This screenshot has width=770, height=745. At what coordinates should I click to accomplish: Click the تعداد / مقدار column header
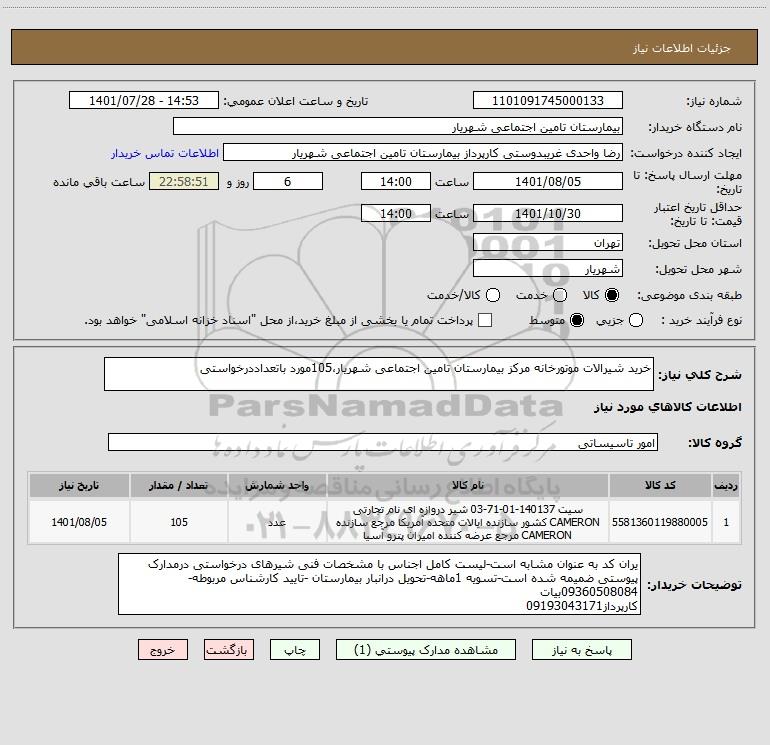[179, 485]
